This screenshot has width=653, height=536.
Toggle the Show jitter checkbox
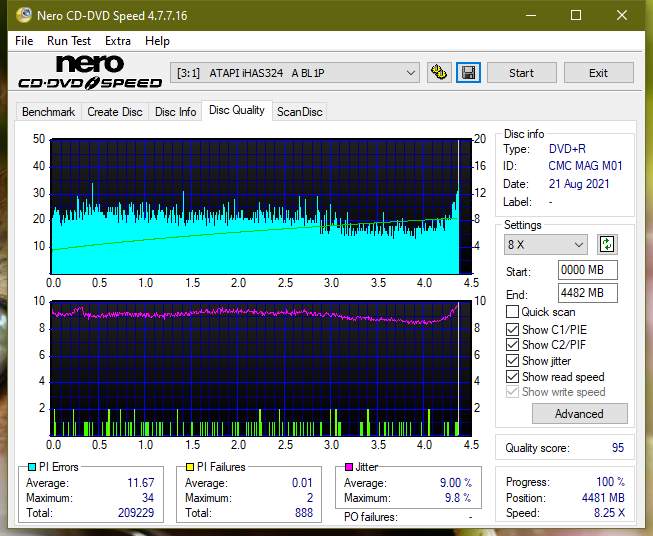512,360
